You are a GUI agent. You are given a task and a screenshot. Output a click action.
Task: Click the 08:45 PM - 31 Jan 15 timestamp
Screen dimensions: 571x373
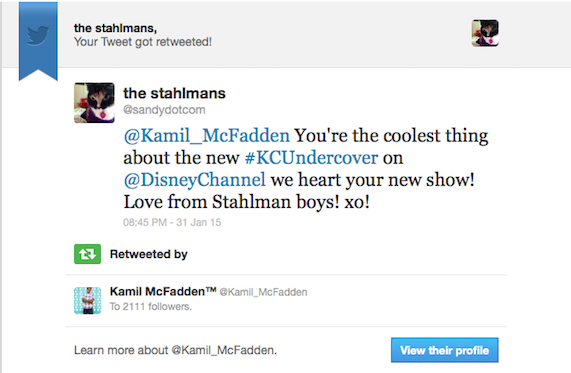pyautogui.click(x=172, y=222)
